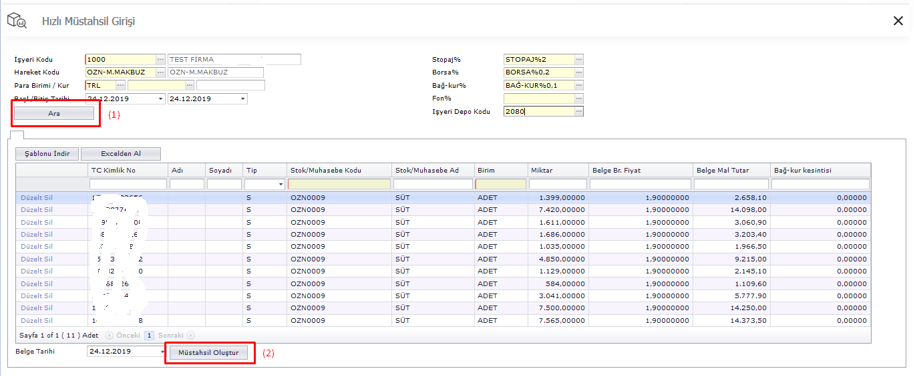The image size is (914, 376).
Task: Focus the Stopaj% field with STOPAJ%2
Action: point(538,59)
